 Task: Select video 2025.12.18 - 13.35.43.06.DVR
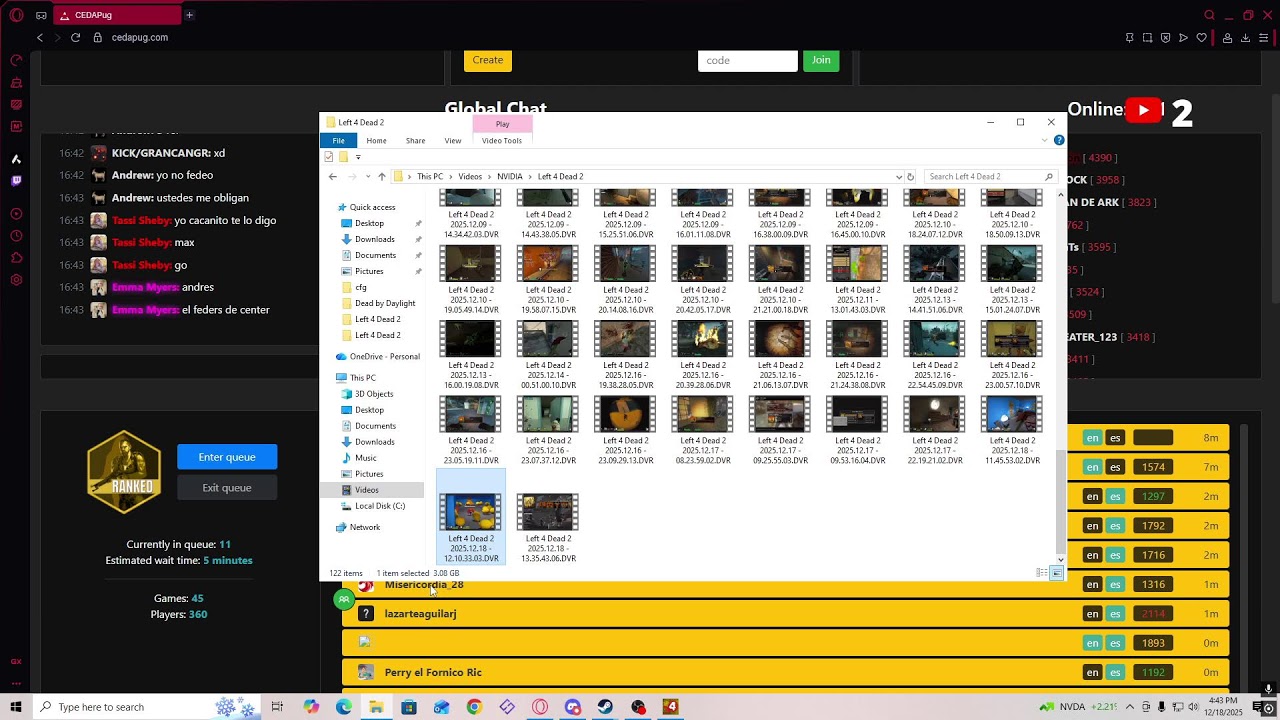[548, 529]
